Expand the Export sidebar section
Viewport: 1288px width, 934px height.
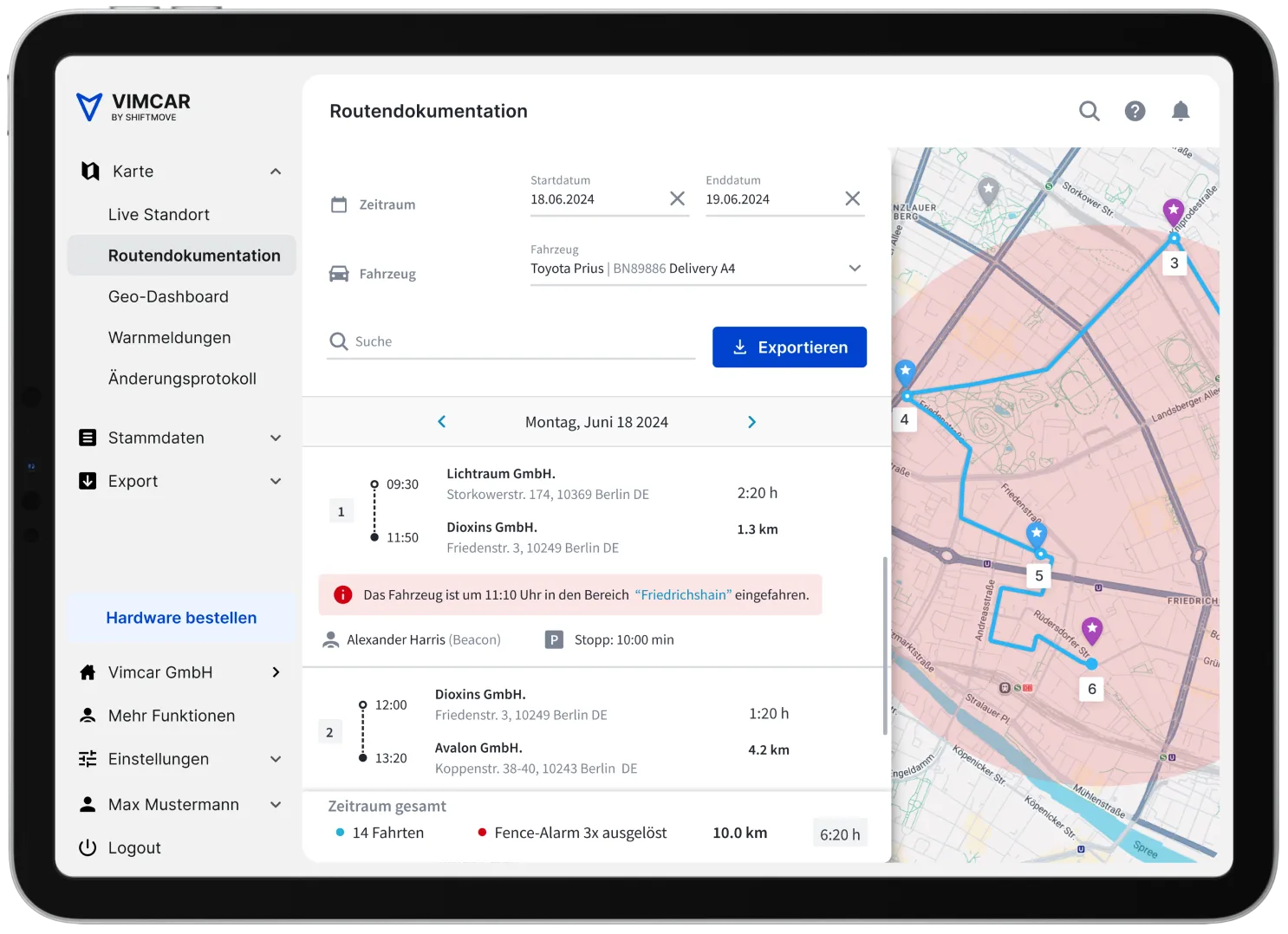pyautogui.click(x=276, y=481)
